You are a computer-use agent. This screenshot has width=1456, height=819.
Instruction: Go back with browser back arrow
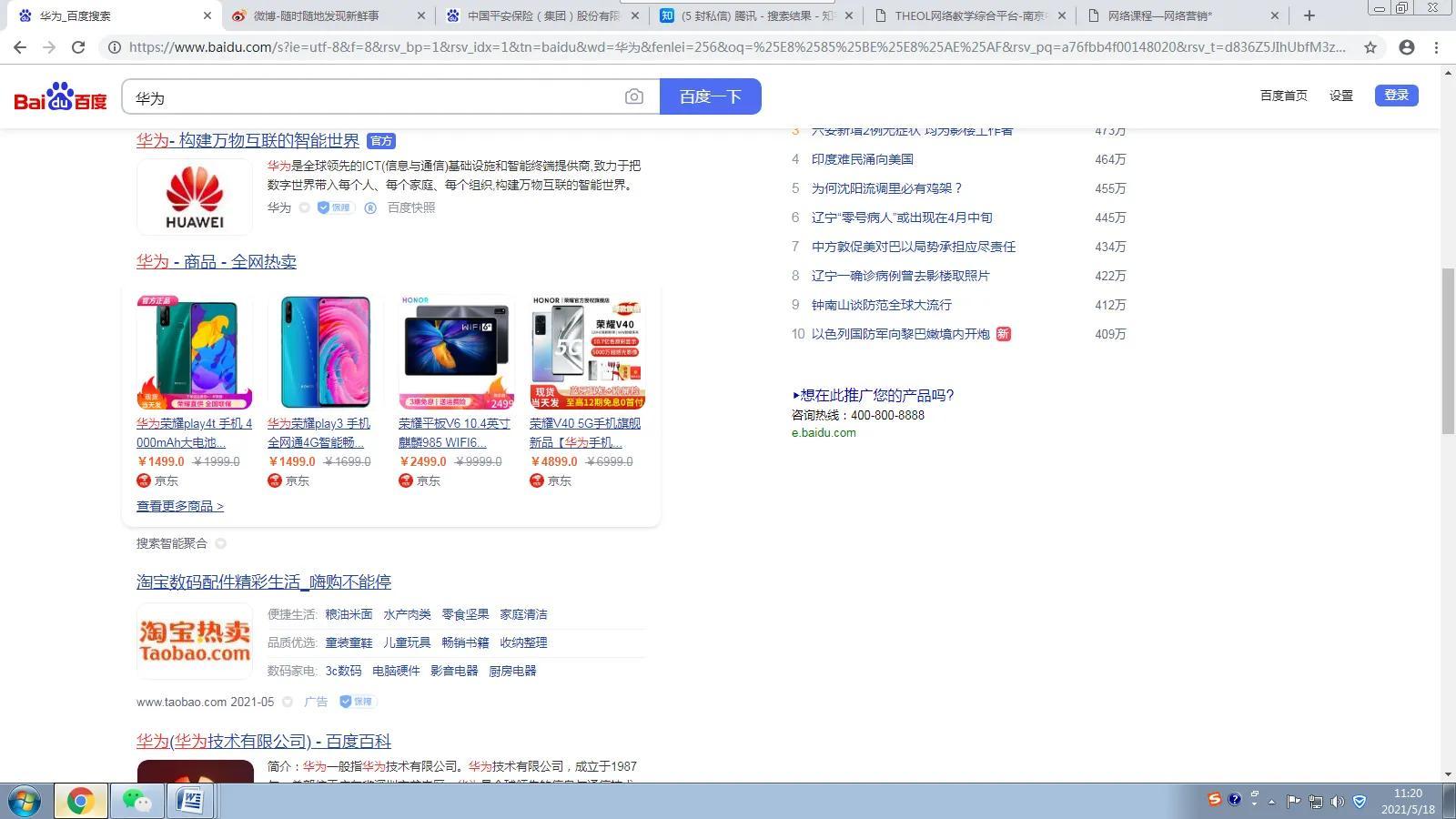coord(20,47)
